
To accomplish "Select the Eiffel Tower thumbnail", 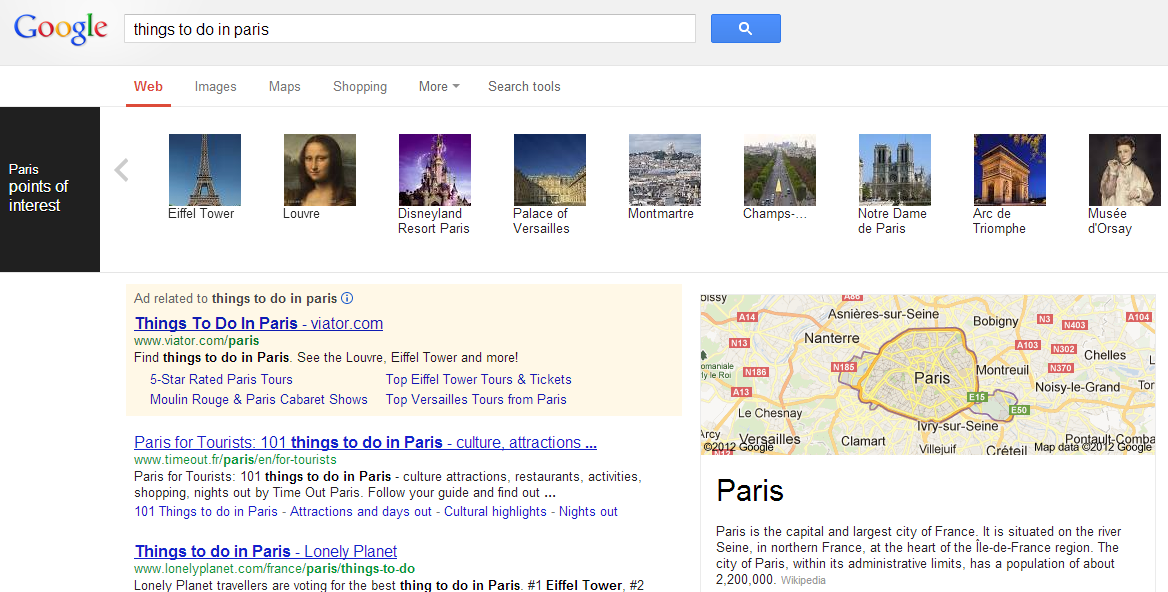I will point(205,170).
